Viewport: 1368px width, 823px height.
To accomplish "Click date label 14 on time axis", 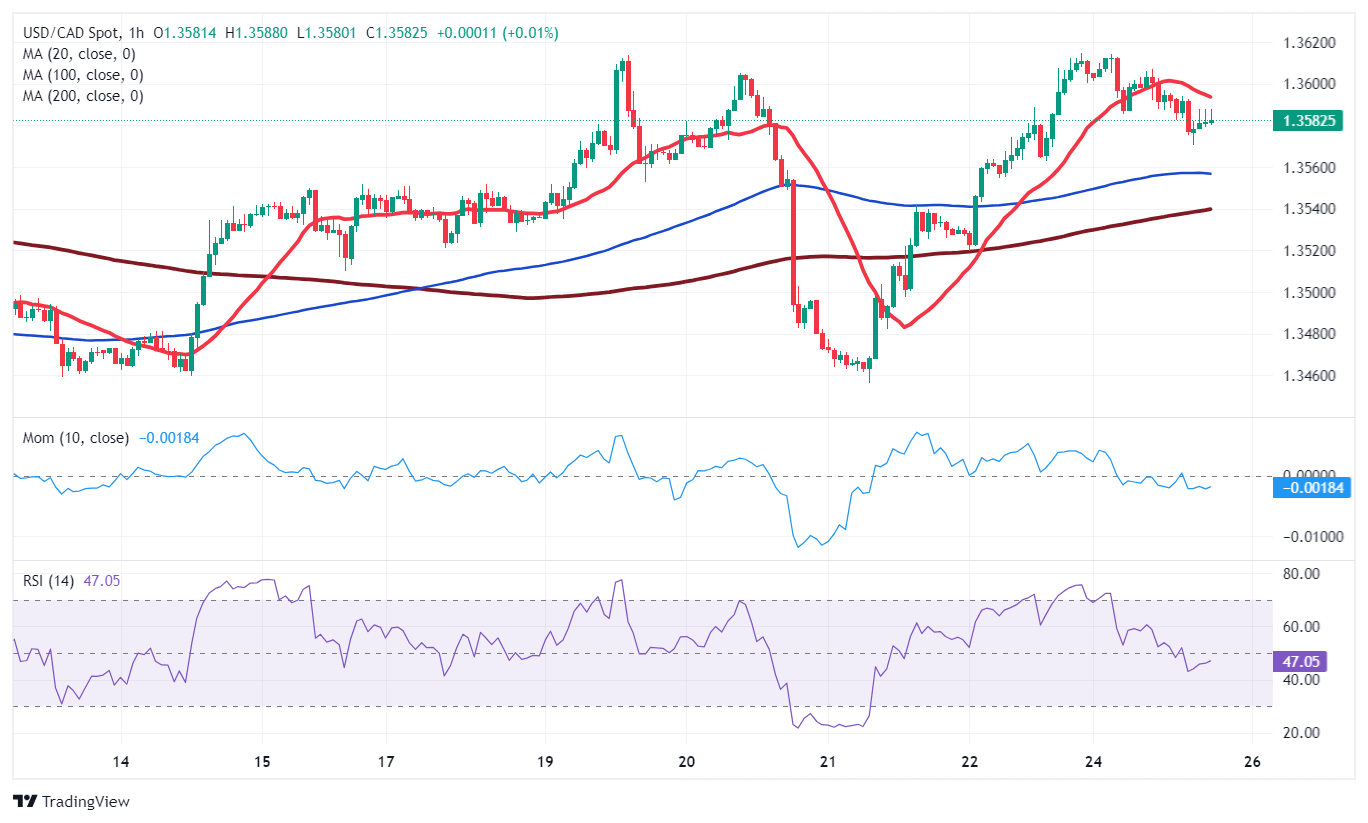I will pyautogui.click(x=121, y=762).
